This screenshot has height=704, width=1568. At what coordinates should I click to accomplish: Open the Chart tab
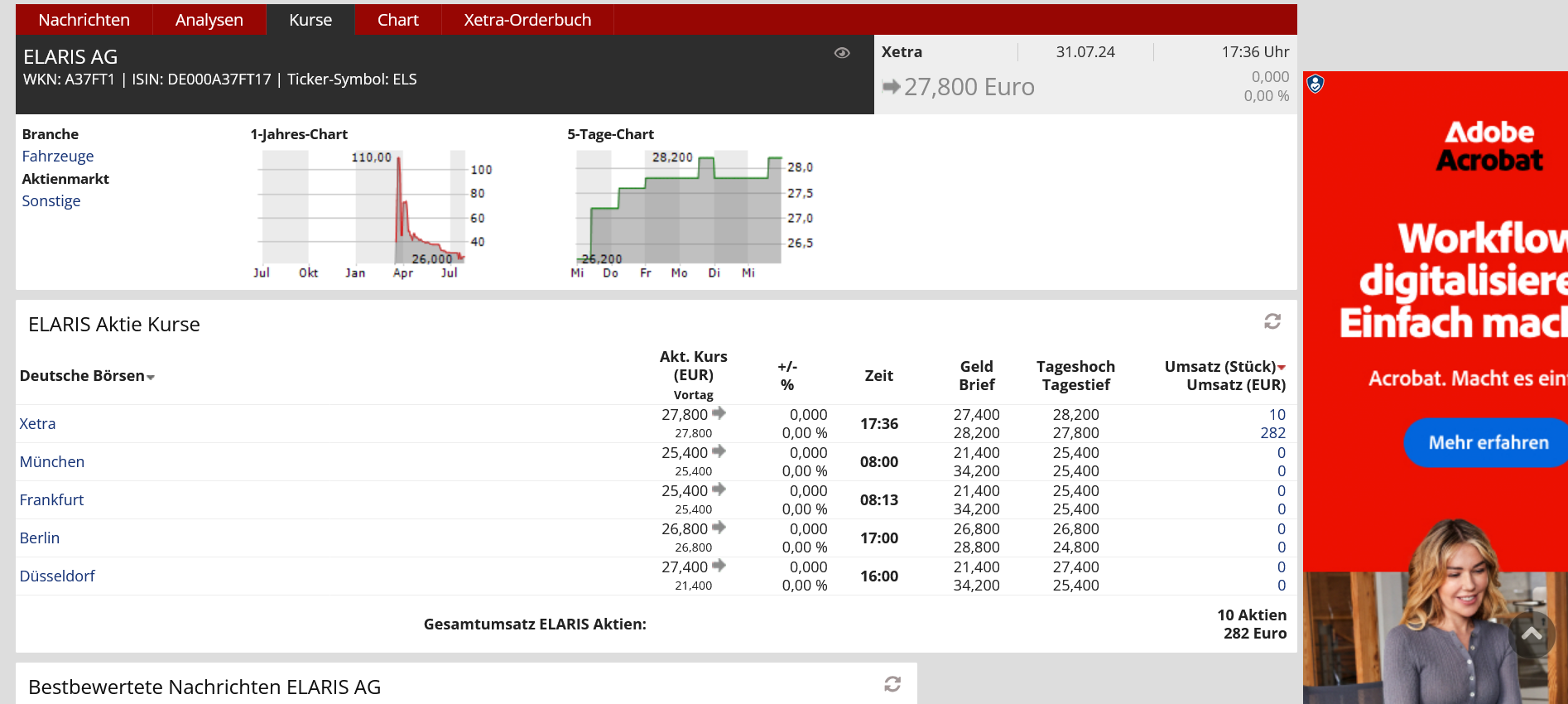[397, 20]
